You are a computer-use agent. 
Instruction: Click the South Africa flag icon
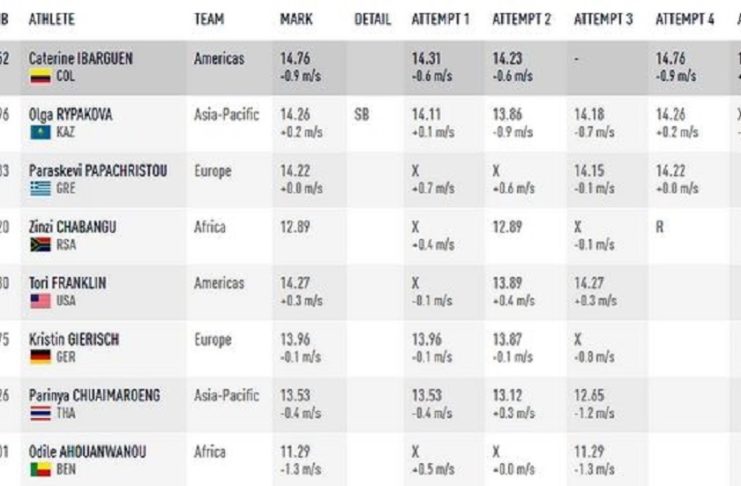(39, 244)
